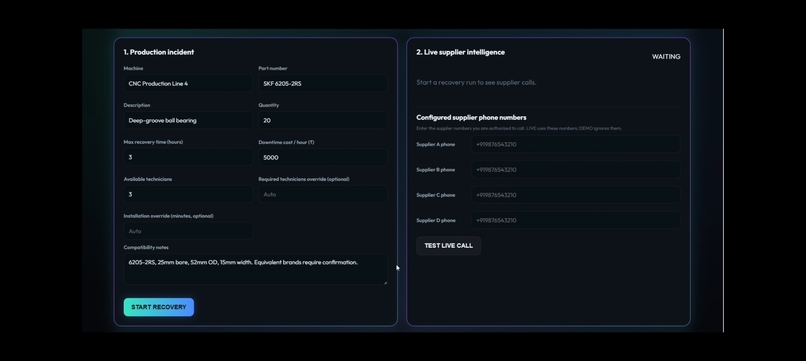
Task: Click the Supplier B phone input
Action: tap(576, 170)
